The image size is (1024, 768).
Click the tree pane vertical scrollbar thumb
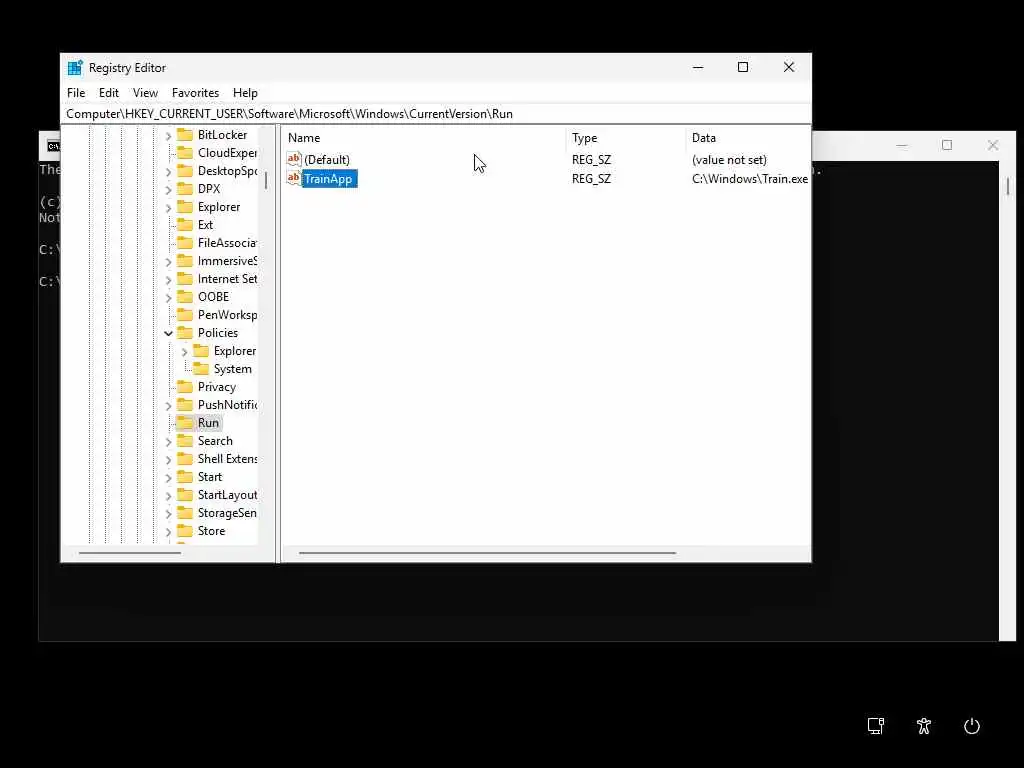(266, 180)
